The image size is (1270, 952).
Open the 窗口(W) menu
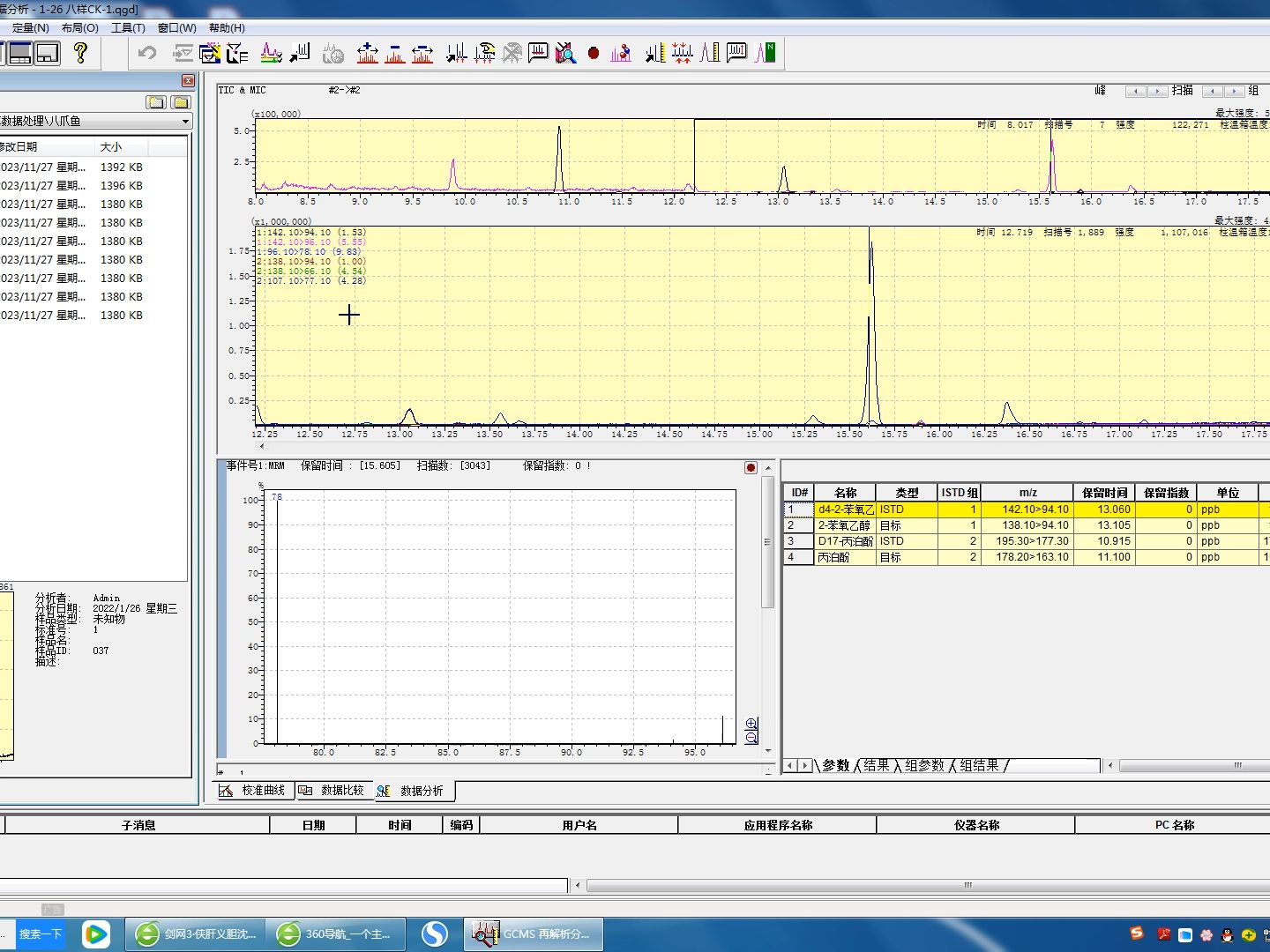[177, 28]
